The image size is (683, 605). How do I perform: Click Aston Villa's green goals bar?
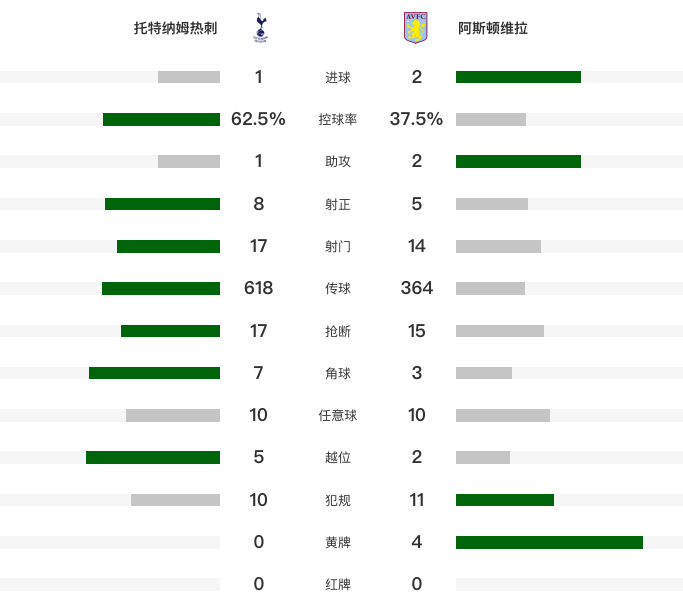(x=518, y=77)
